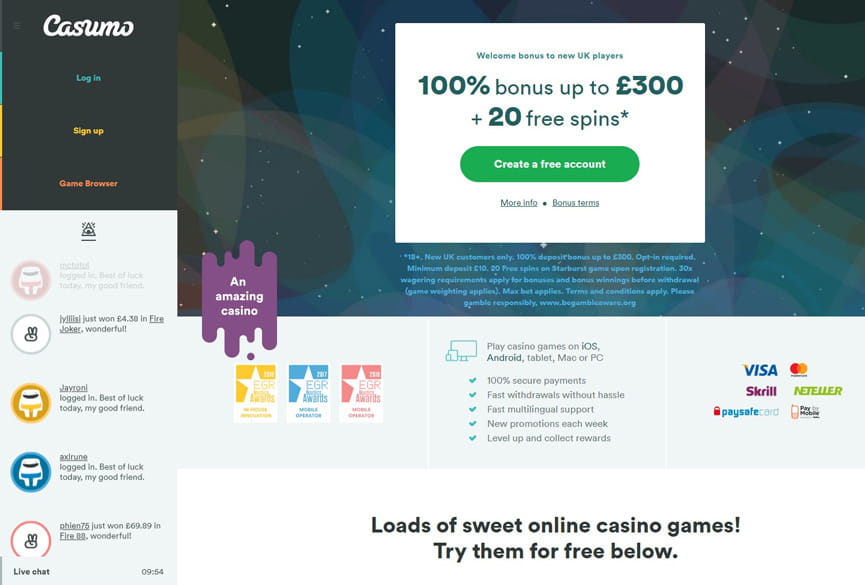865x585 pixels.
Task: Open the Live chat panel
Action: pyautogui.click(x=30, y=573)
